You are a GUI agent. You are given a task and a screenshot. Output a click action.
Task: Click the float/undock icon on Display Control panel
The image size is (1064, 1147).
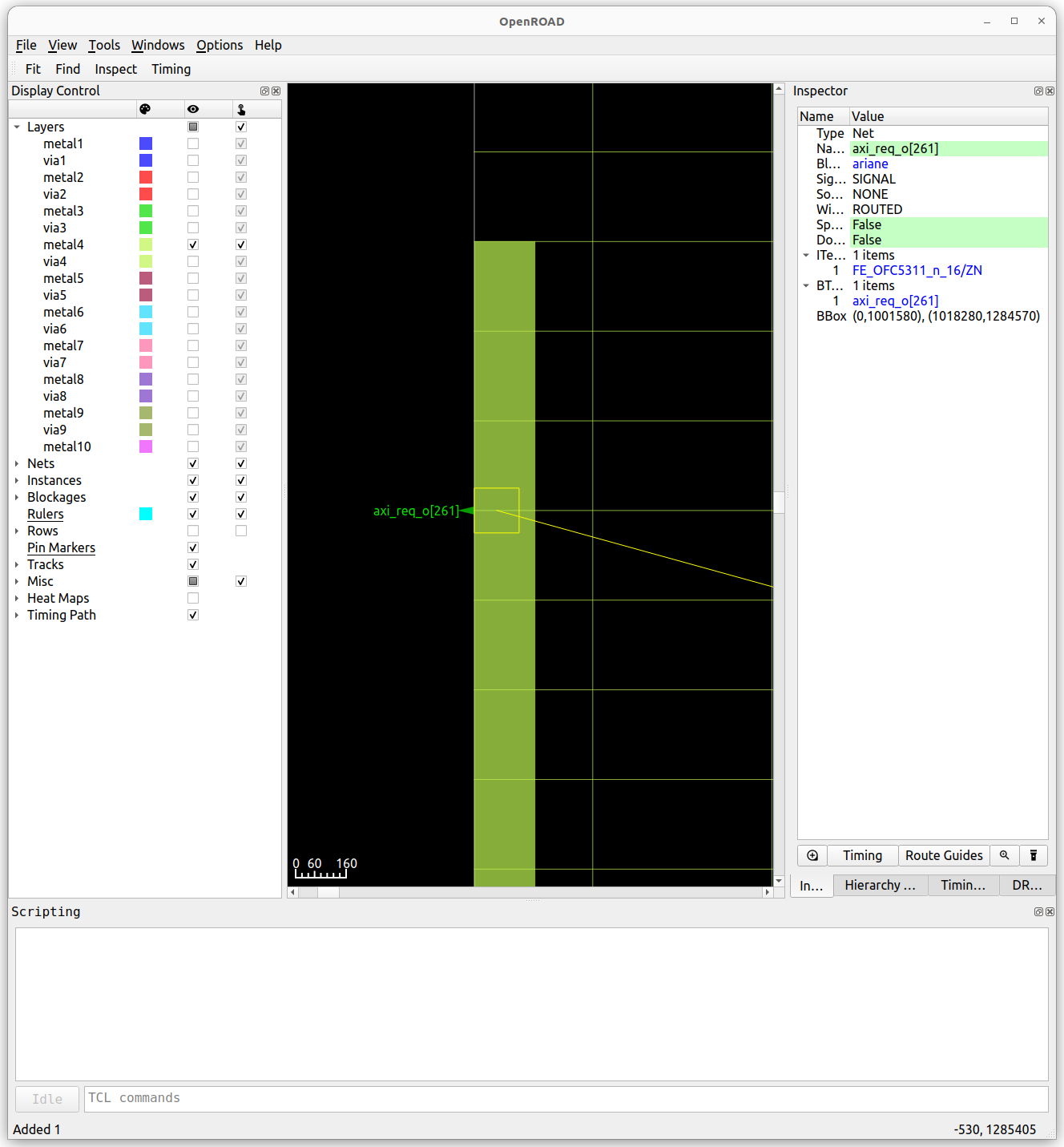pos(264,91)
